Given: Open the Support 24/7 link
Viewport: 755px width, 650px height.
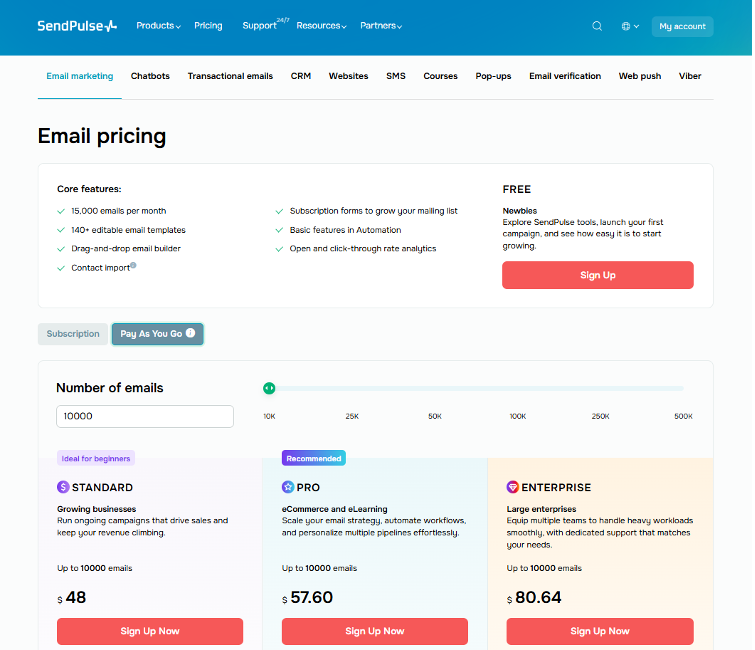Looking at the screenshot, I should [x=265, y=25].
